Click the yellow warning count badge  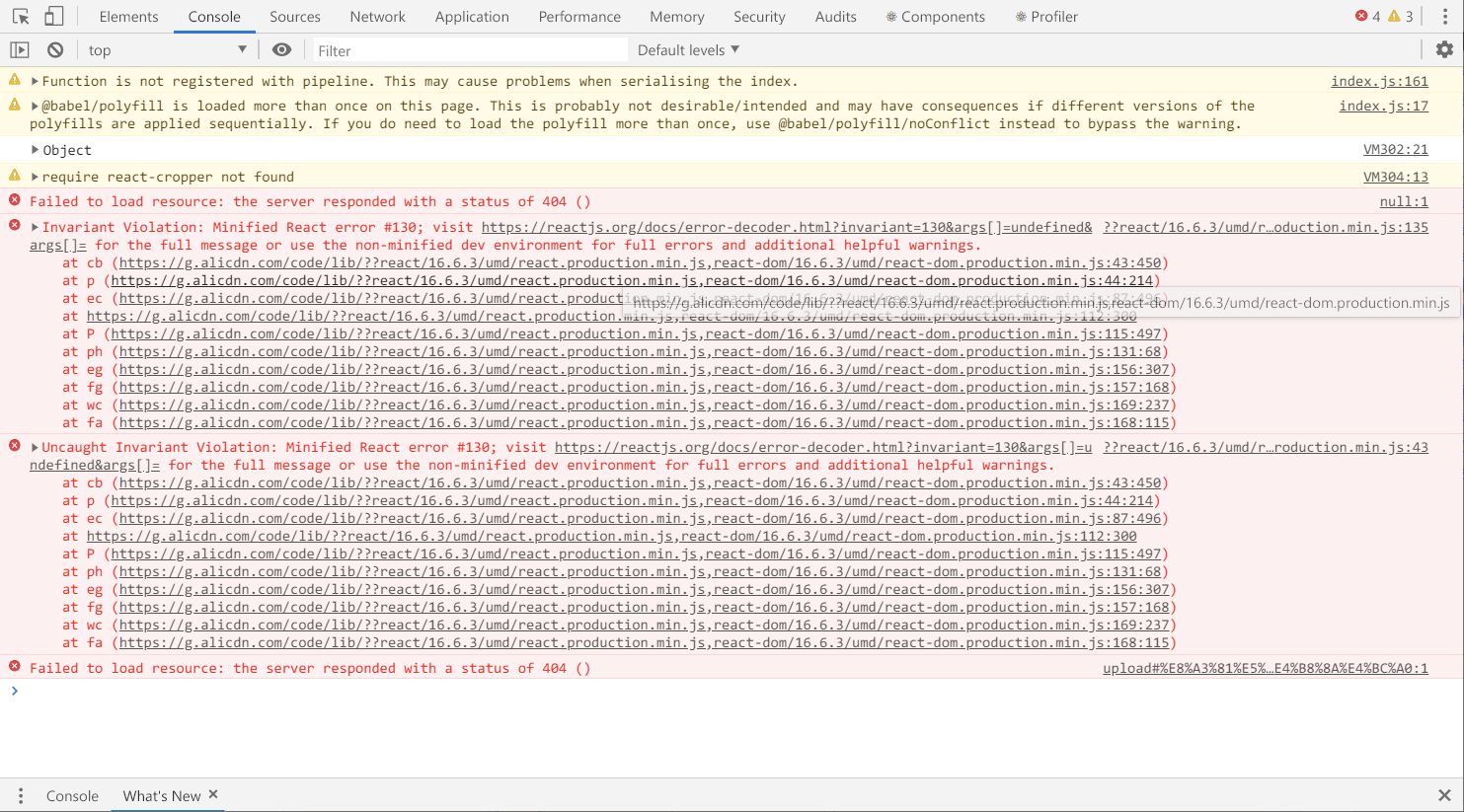(1401, 17)
